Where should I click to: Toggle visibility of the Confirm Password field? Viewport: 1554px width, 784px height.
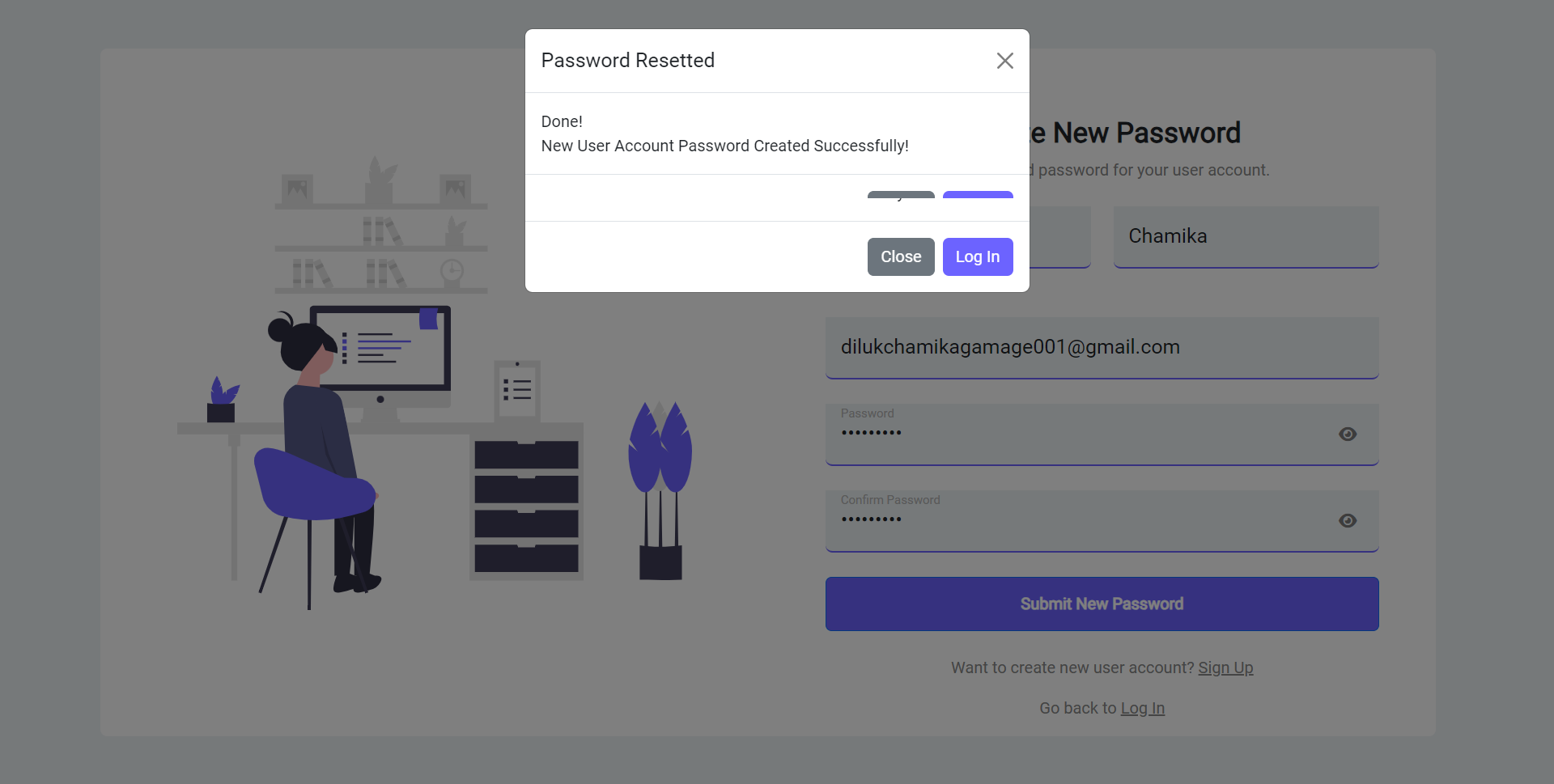tap(1348, 521)
